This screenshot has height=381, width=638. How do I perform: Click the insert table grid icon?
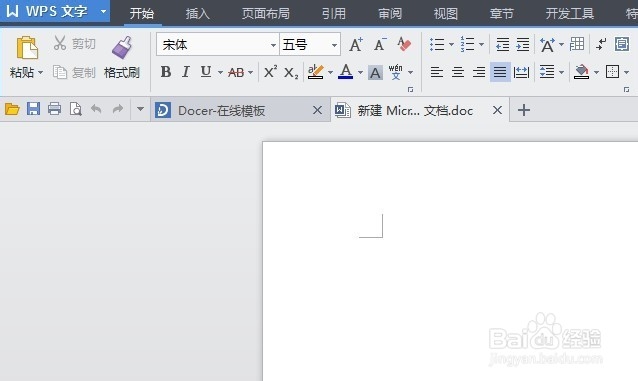pyautogui.click(x=577, y=44)
